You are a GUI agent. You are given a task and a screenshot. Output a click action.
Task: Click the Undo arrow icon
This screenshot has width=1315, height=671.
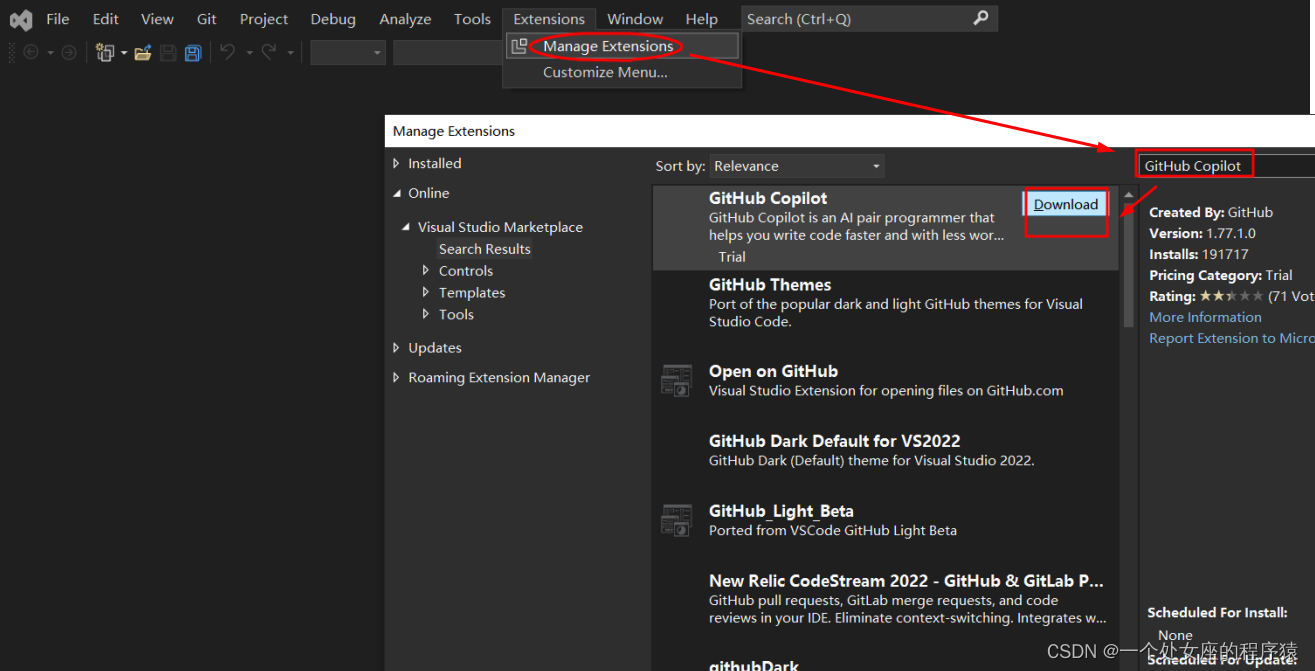(228, 52)
